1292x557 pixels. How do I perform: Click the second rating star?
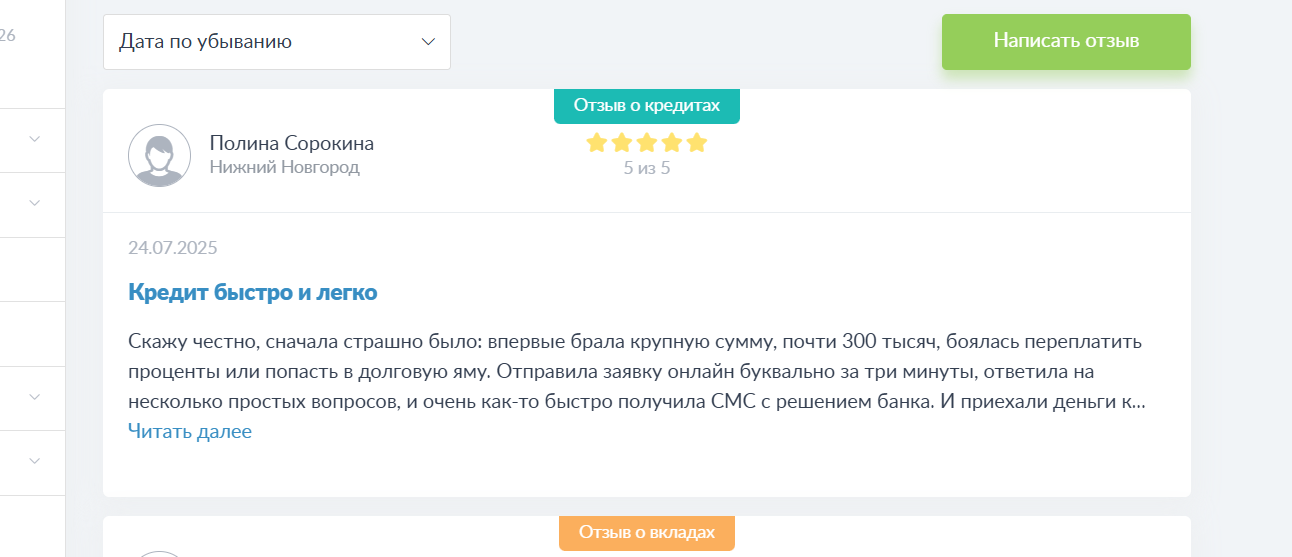tap(622, 143)
